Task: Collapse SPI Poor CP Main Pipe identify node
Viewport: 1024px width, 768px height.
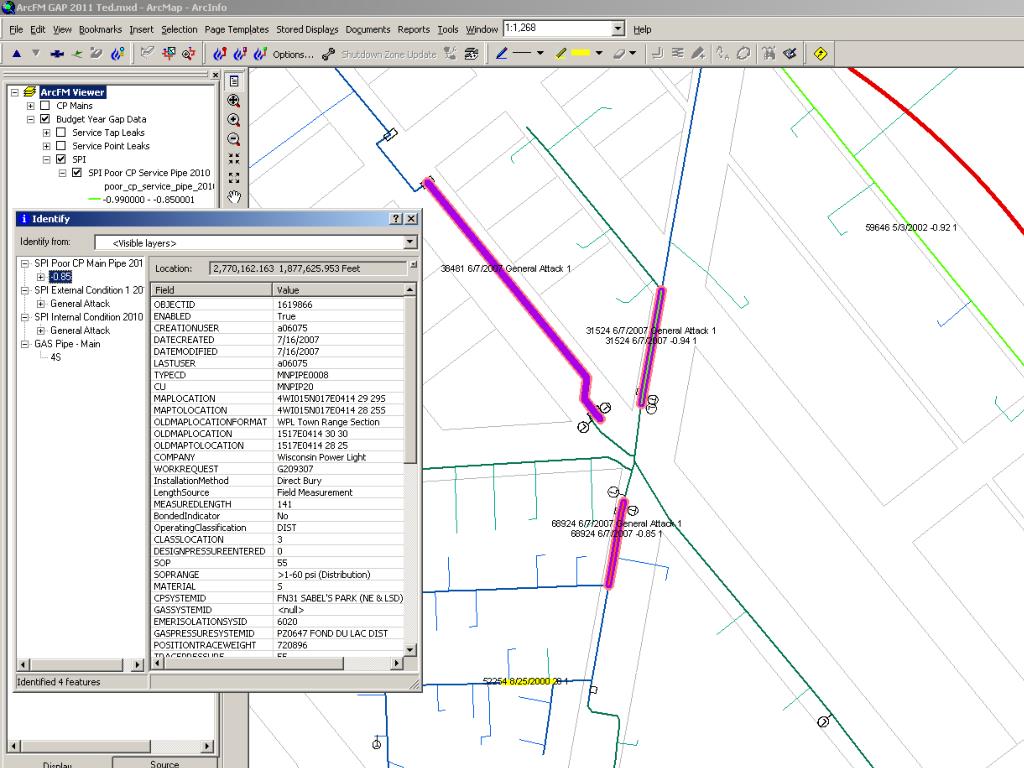Action: 25,264
